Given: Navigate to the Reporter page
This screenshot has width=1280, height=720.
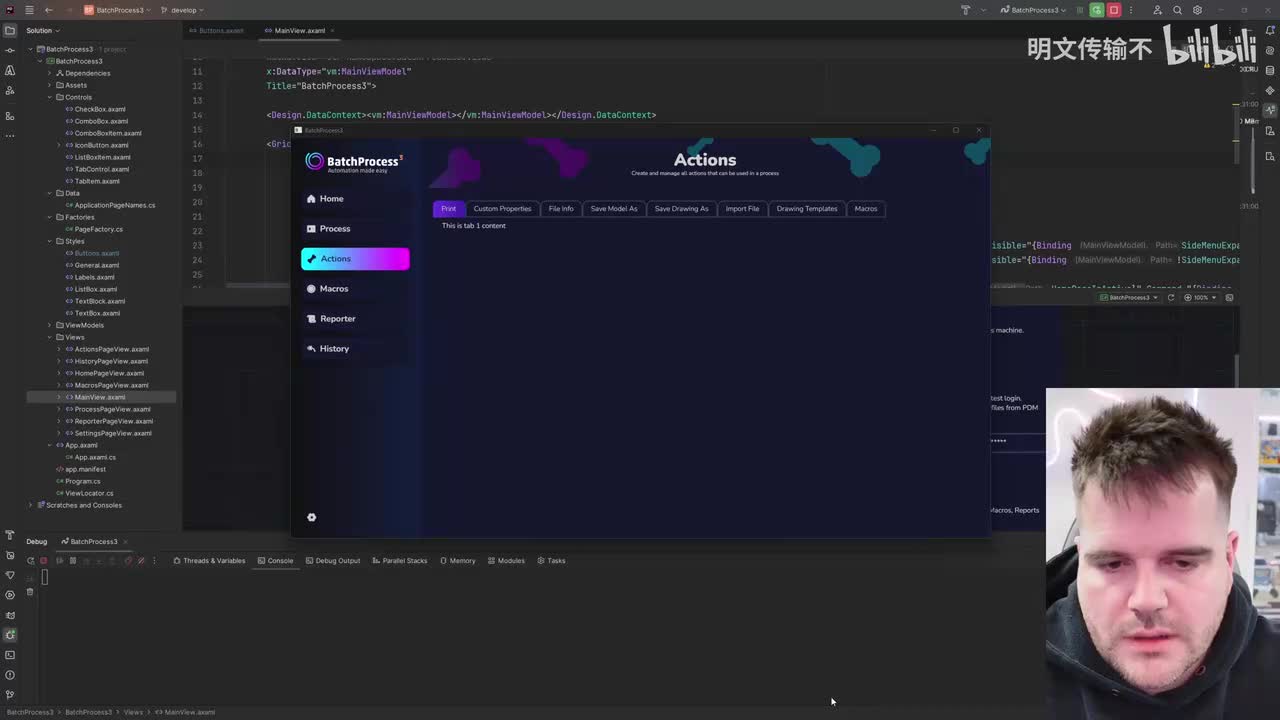Looking at the screenshot, I should 355,319.
